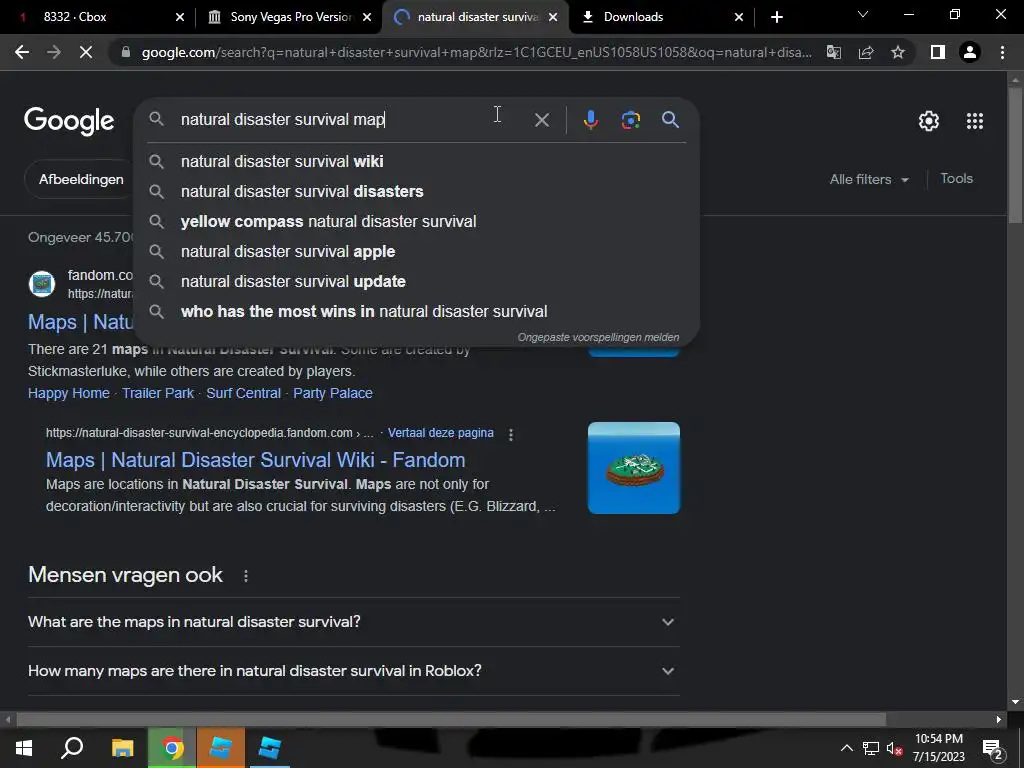Click Vertaal deze pagina link
The height and width of the screenshot is (768, 1024).
click(x=441, y=433)
